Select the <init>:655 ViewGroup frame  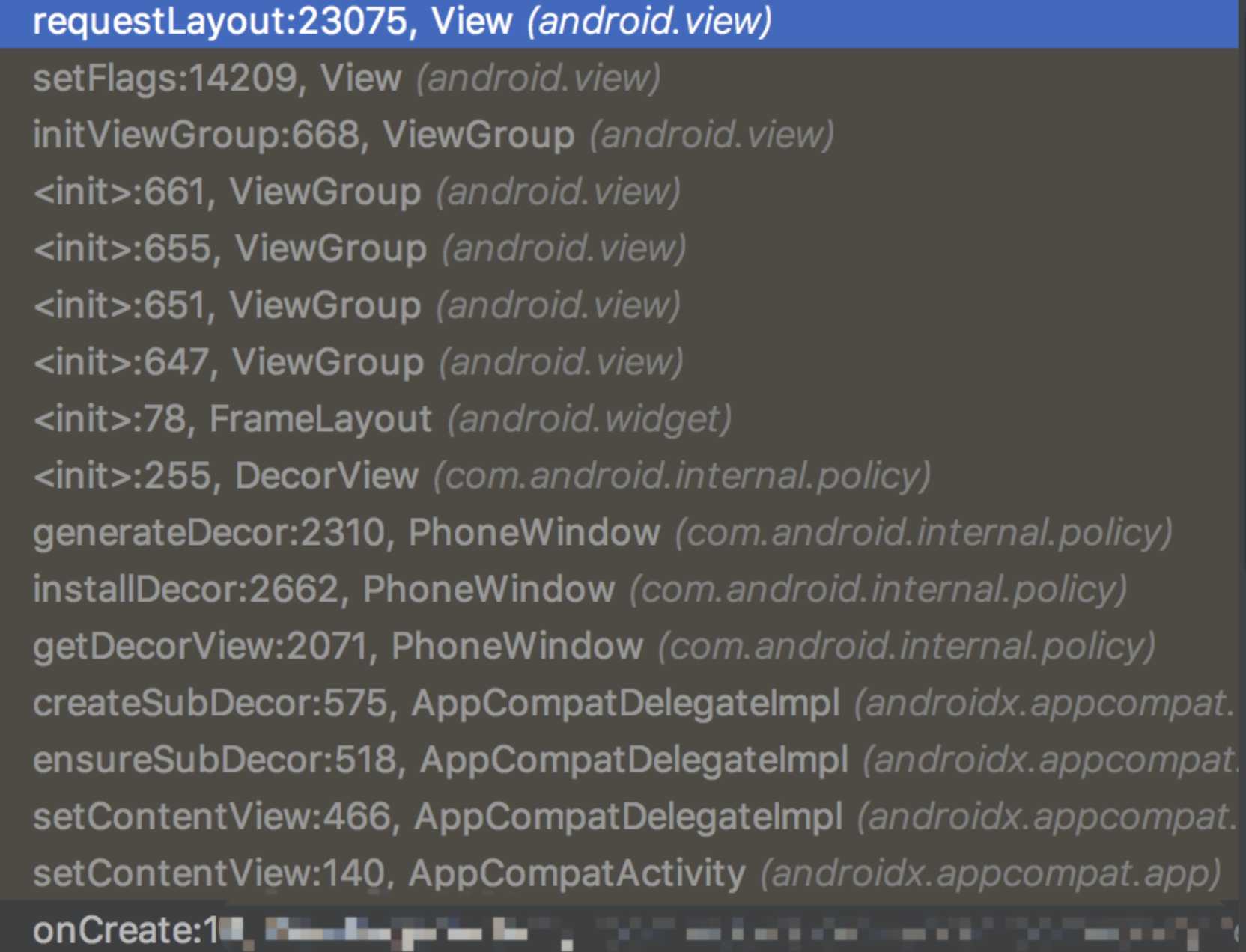pyautogui.click(x=619, y=248)
